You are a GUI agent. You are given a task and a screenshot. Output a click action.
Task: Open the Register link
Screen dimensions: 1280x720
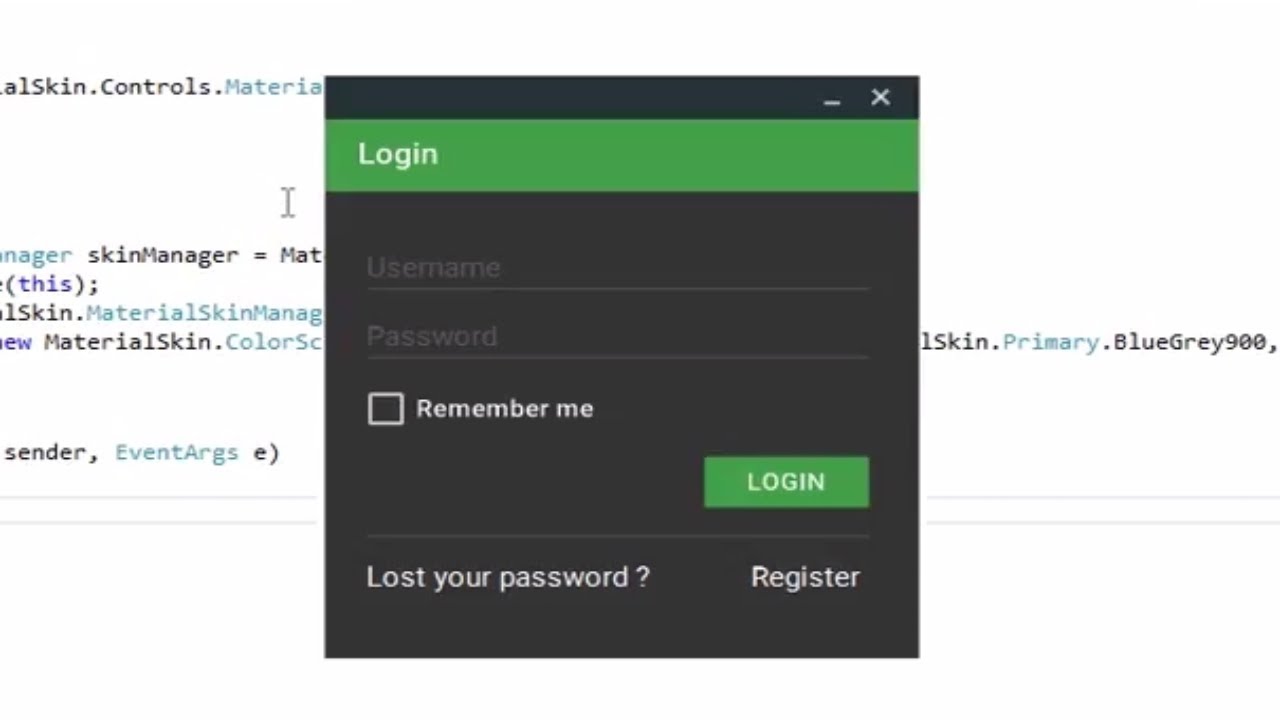point(805,577)
